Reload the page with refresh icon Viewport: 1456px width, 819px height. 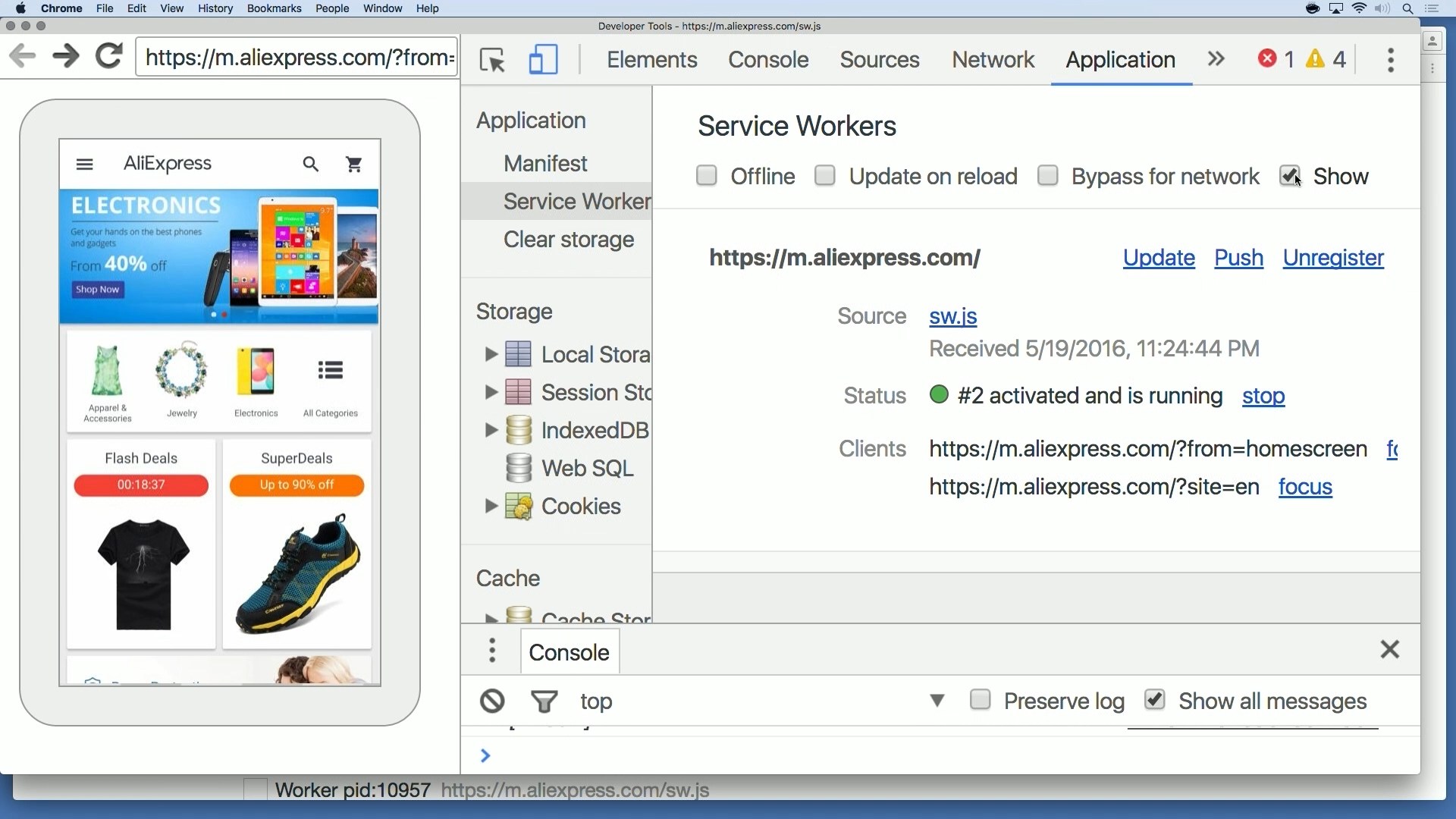point(109,56)
